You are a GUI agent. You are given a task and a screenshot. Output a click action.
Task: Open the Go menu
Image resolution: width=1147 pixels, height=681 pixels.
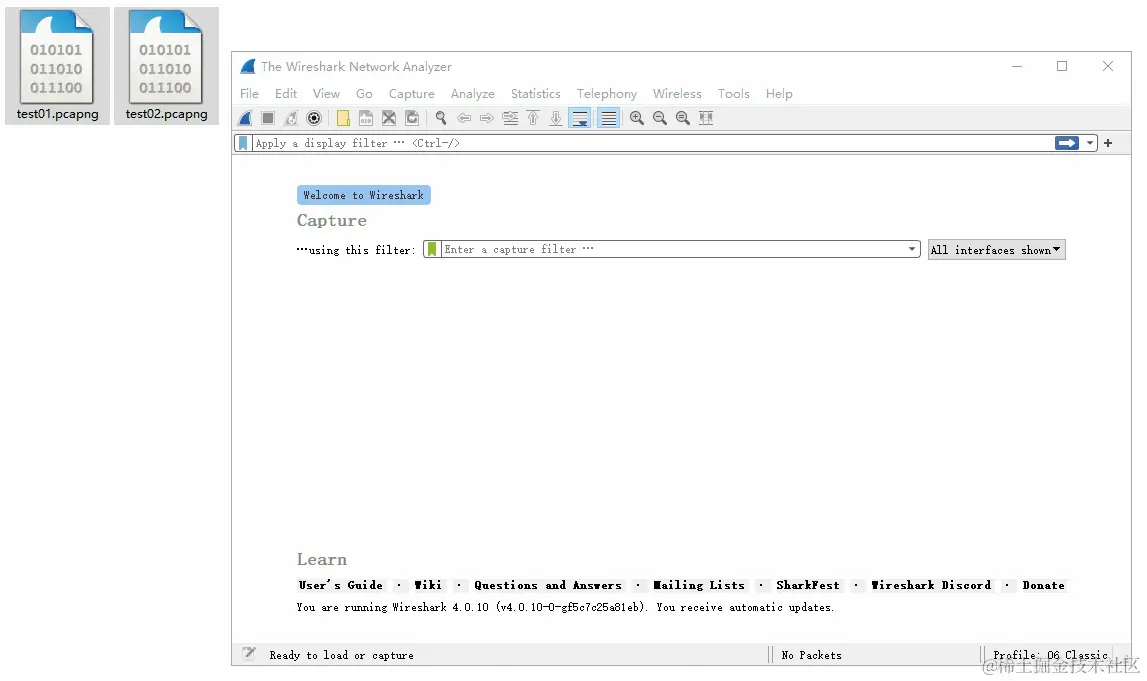click(364, 94)
